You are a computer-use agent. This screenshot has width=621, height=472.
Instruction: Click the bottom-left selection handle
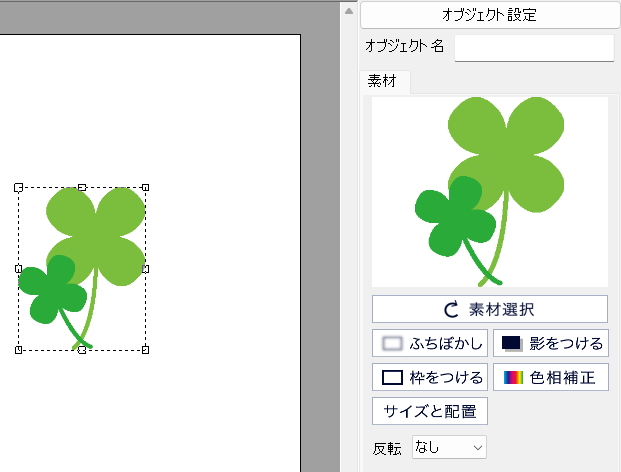[18, 350]
